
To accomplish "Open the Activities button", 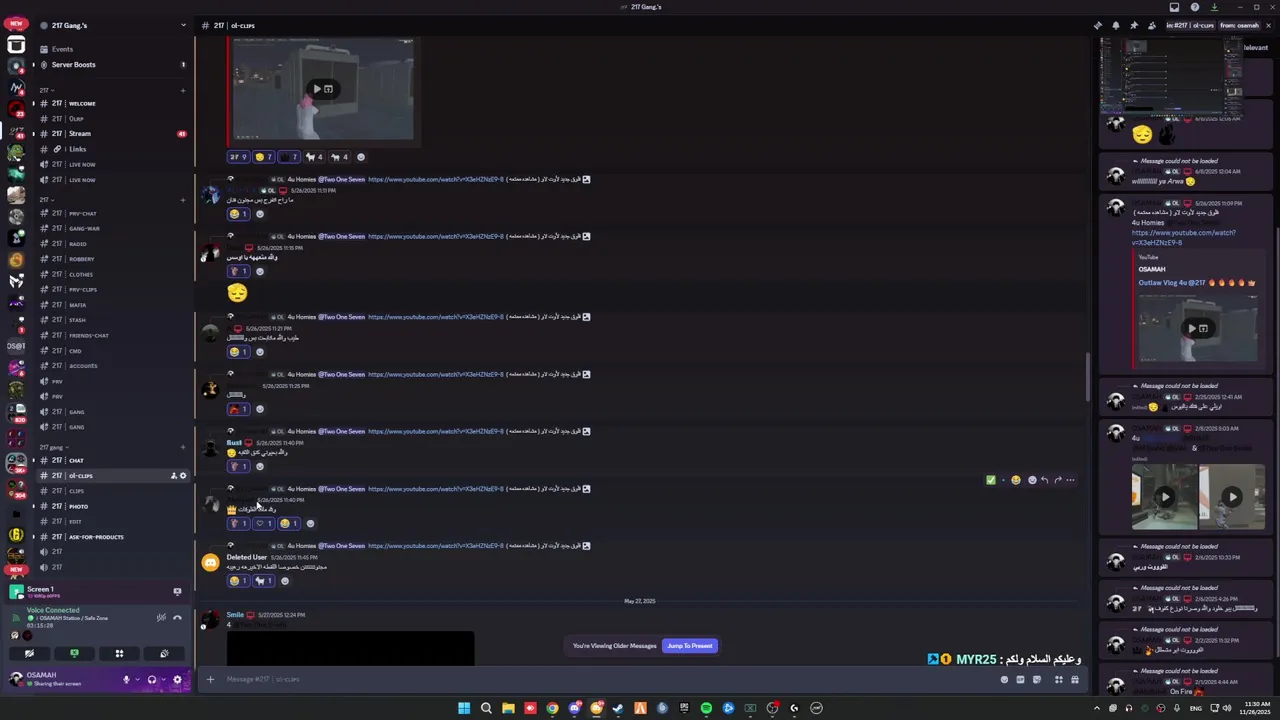I will 119,654.
